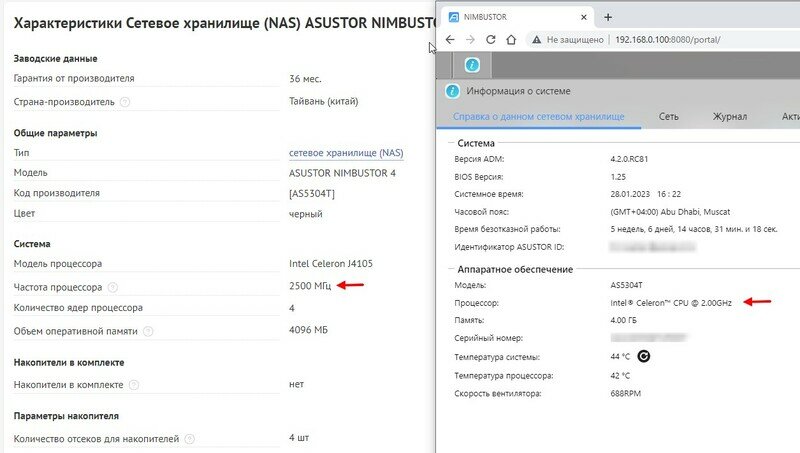Click the '[AS5304T]' manufacturer code
Screen dimensions: 800x453
pyautogui.click(x=312, y=193)
